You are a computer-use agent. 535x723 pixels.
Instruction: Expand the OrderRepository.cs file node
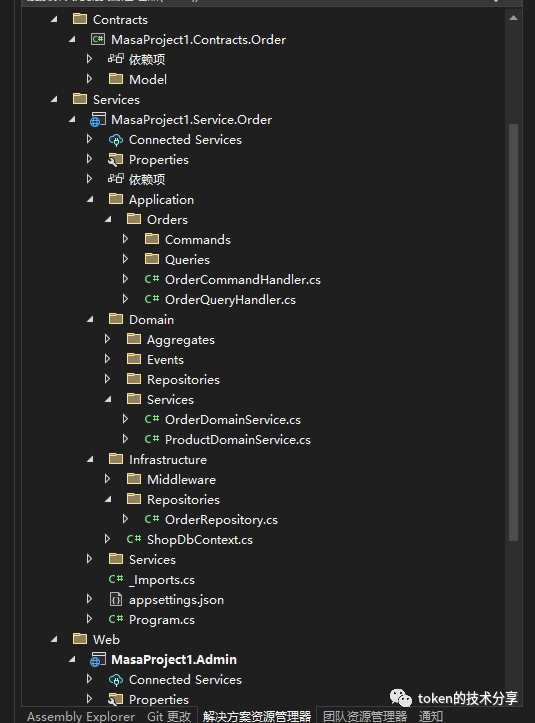(x=125, y=519)
